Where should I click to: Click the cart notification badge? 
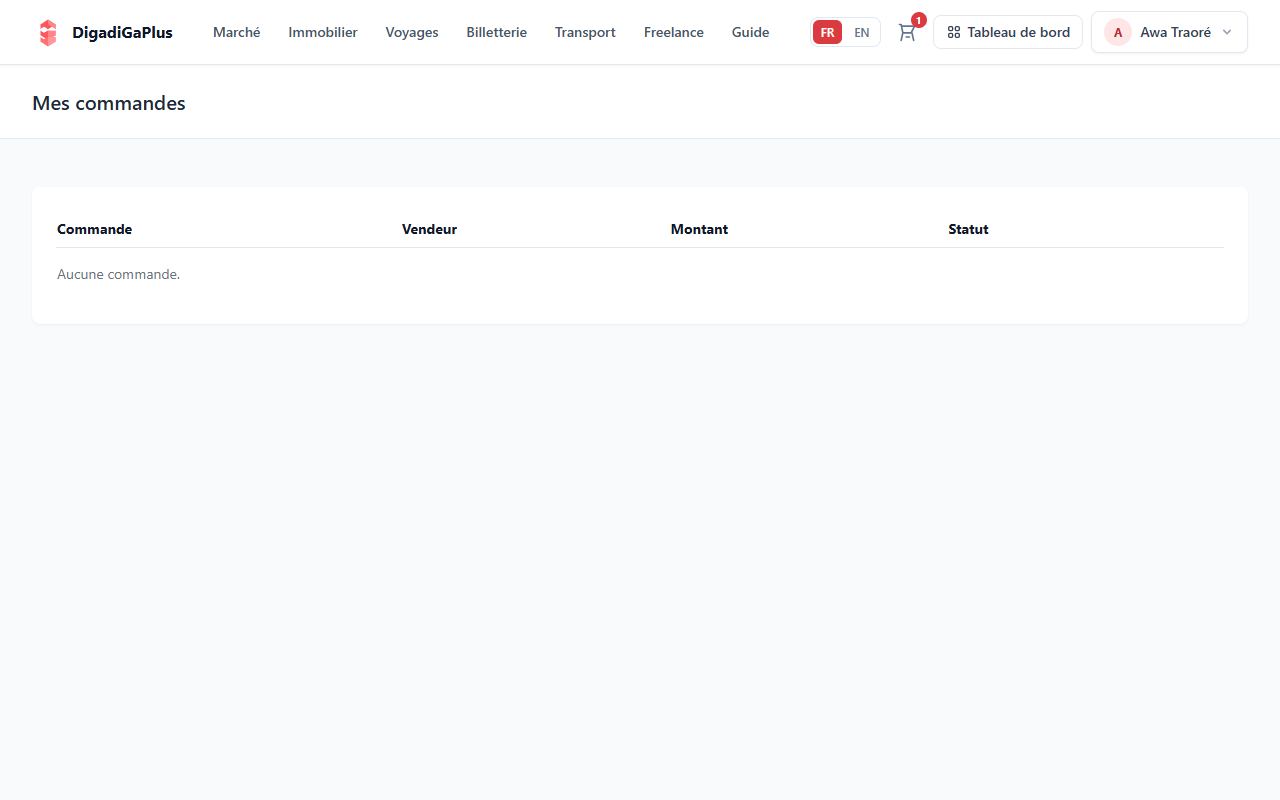[918, 20]
